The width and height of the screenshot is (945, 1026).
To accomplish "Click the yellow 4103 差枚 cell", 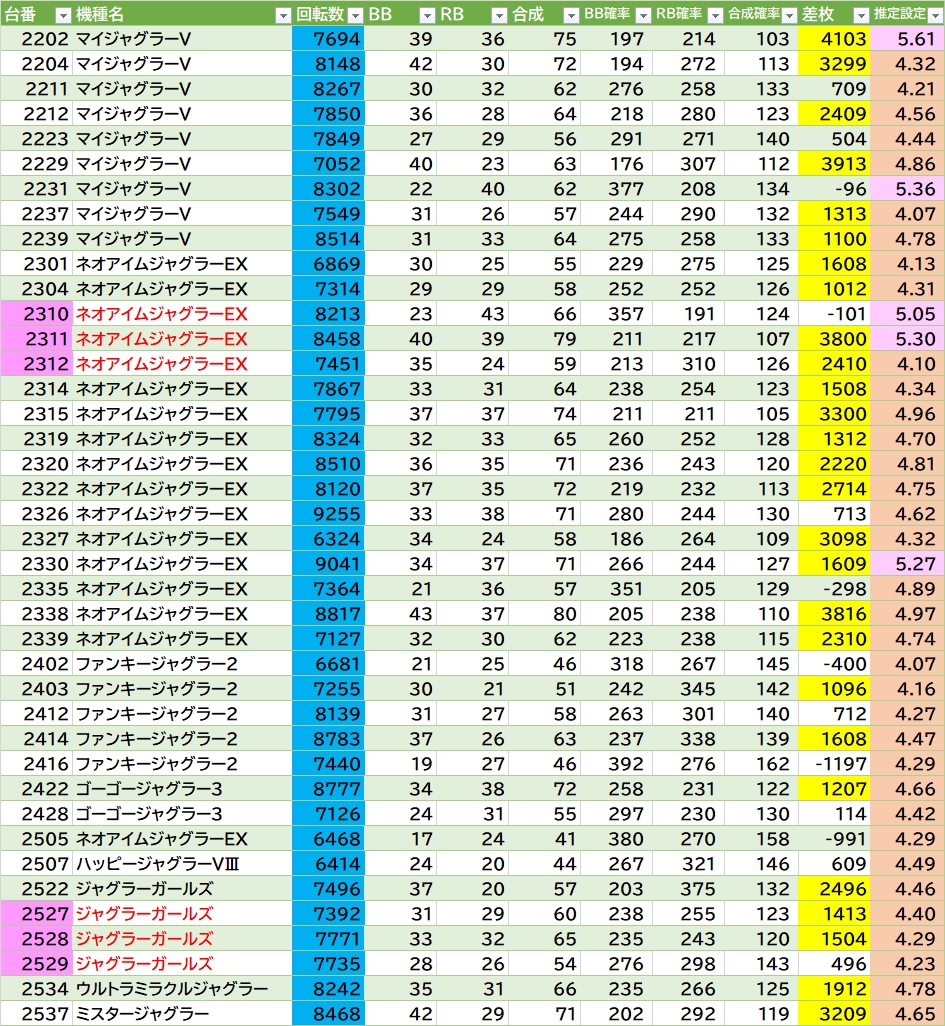I will point(834,39).
